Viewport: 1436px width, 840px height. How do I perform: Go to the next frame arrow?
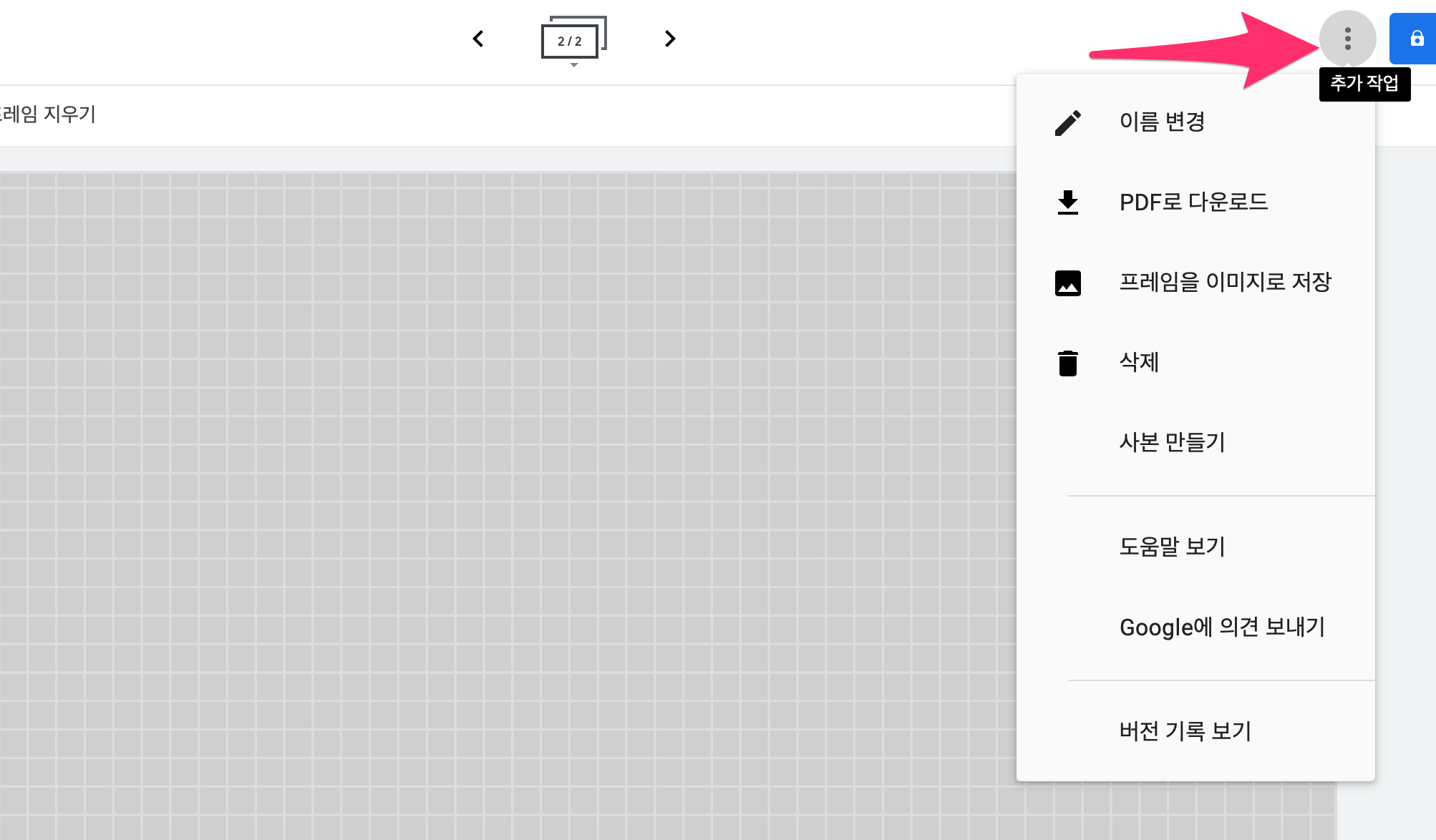[669, 39]
